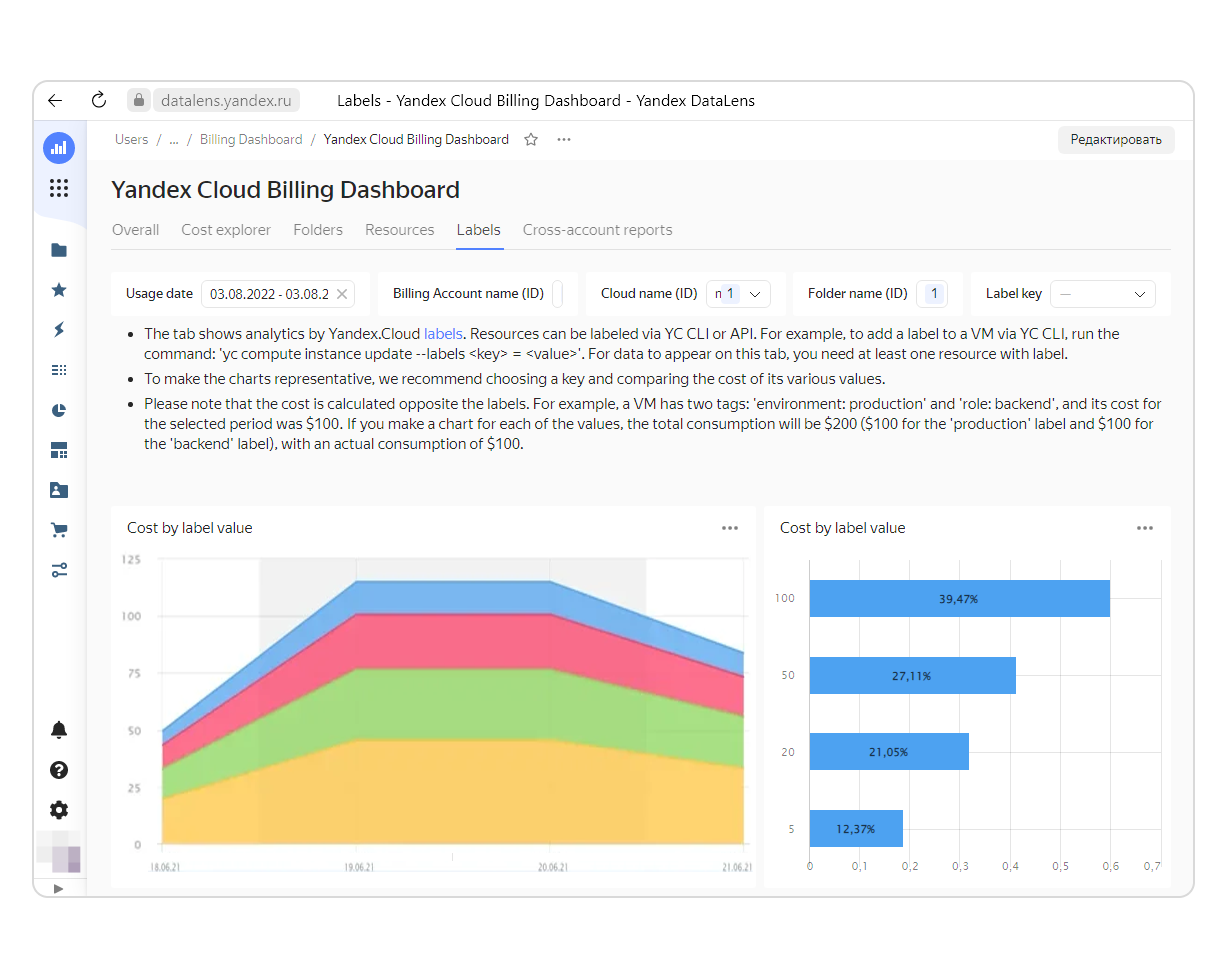This screenshot has width=1227, height=978.
Task: Click the lock icon in address bar
Action: click(x=139, y=100)
